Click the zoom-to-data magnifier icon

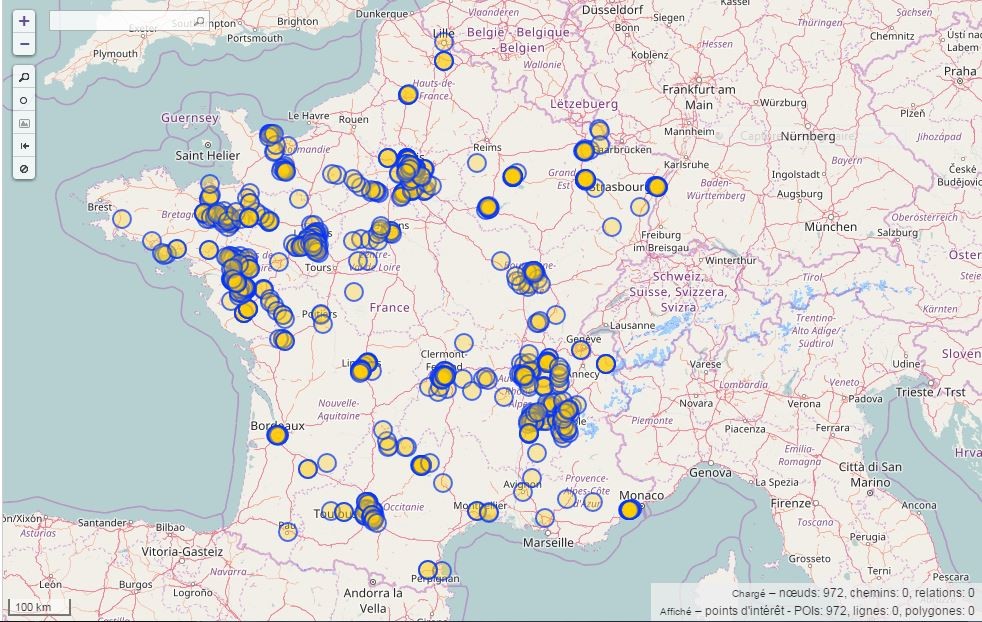(24, 78)
